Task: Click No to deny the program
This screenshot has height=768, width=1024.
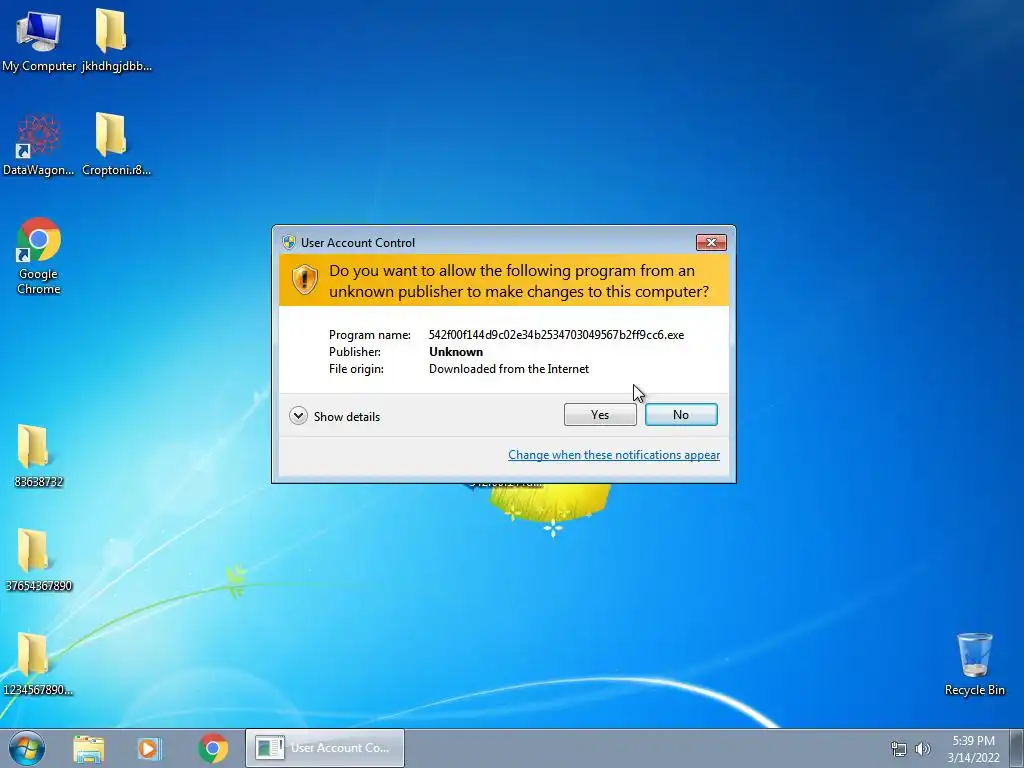Action: pyautogui.click(x=681, y=415)
